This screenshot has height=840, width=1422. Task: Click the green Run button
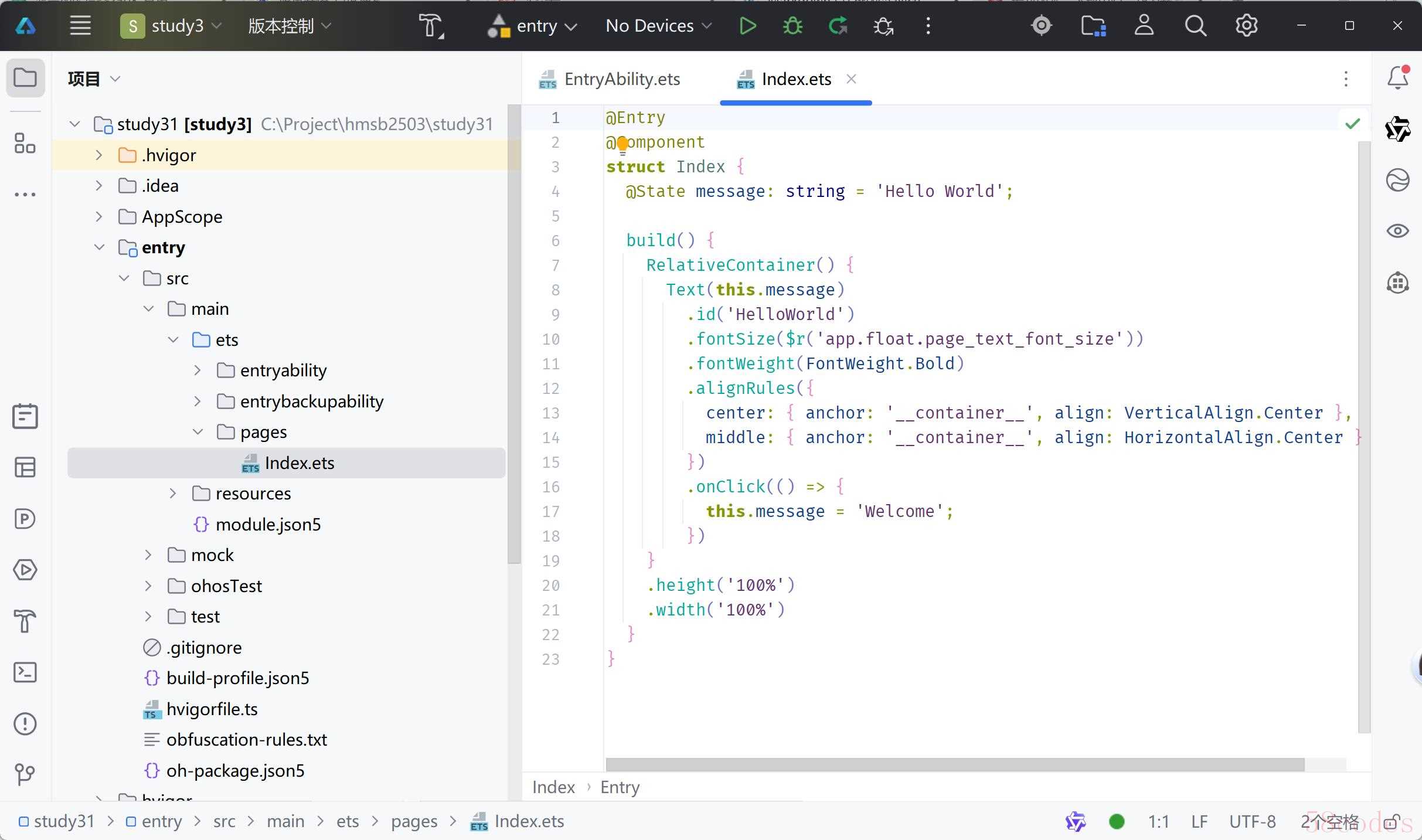pos(747,26)
